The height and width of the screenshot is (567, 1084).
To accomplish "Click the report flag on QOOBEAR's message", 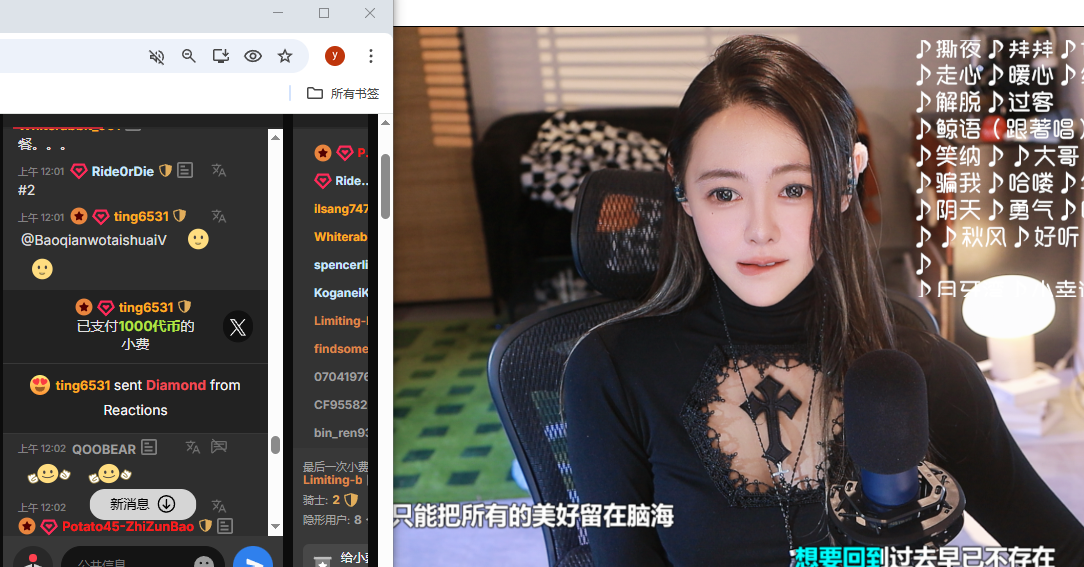I will pos(219,447).
